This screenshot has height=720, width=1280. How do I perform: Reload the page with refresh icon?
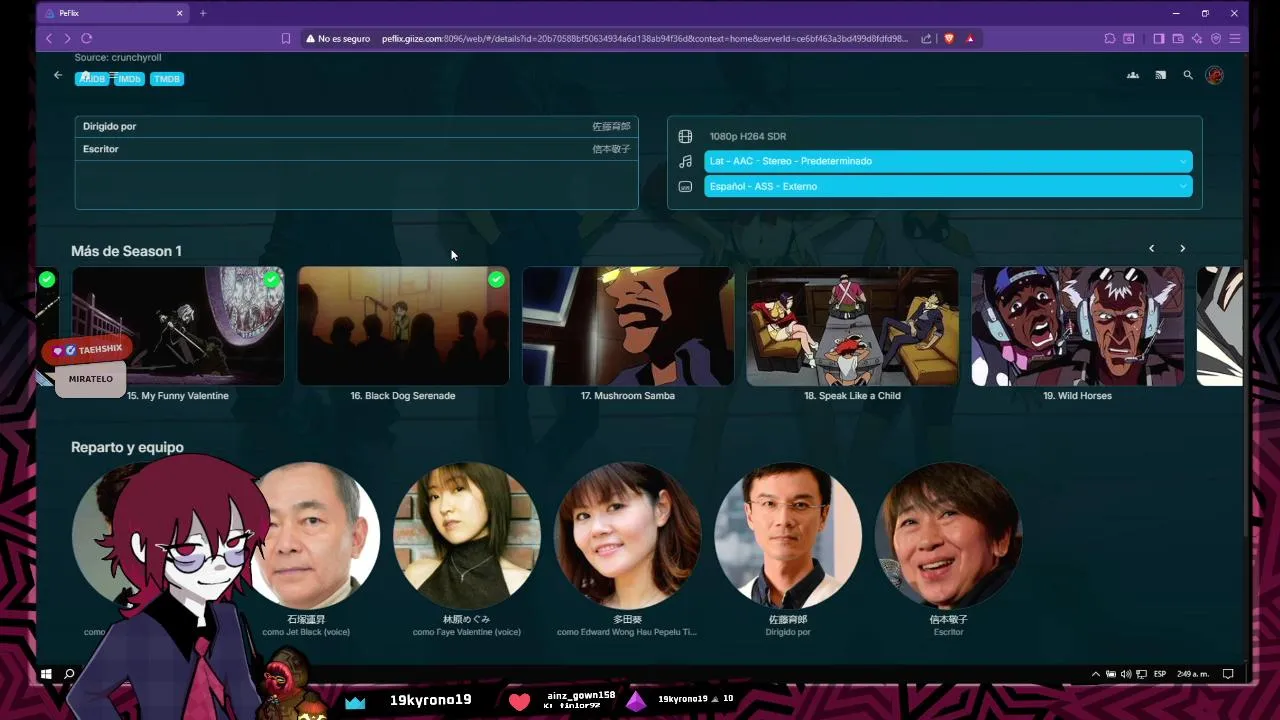[87, 38]
